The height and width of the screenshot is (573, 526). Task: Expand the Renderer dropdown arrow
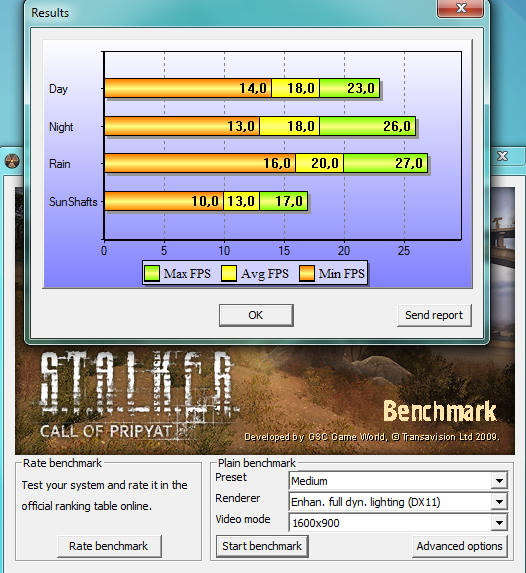[x=499, y=502]
